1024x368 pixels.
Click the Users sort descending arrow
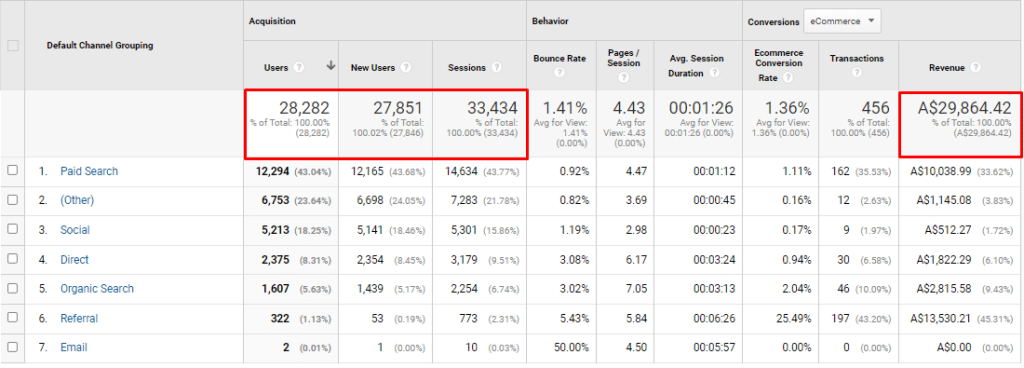(330, 66)
